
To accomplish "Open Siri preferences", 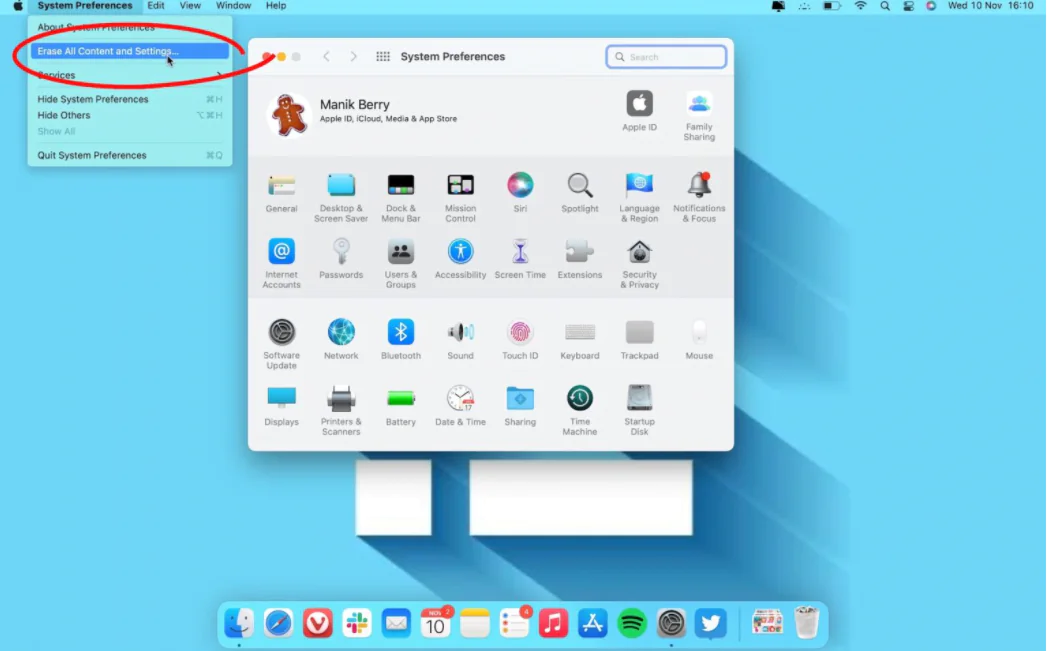I will click(520, 187).
